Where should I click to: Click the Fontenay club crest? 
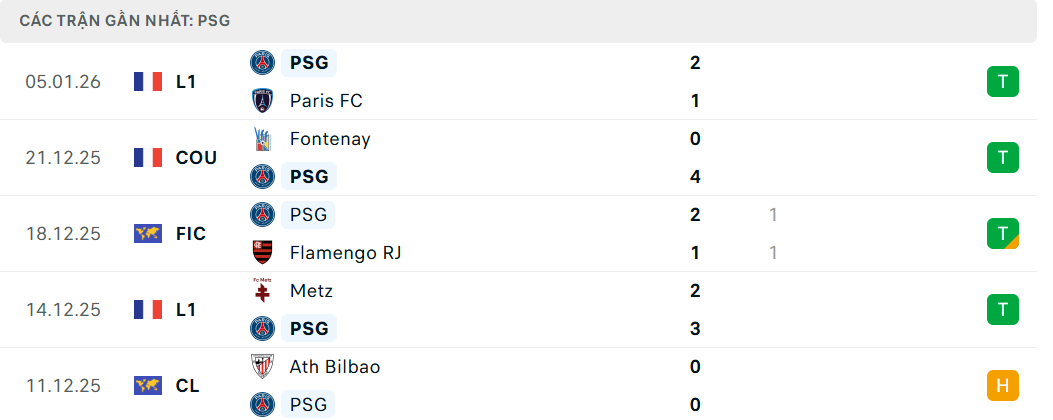pyautogui.click(x=262, y=139)
